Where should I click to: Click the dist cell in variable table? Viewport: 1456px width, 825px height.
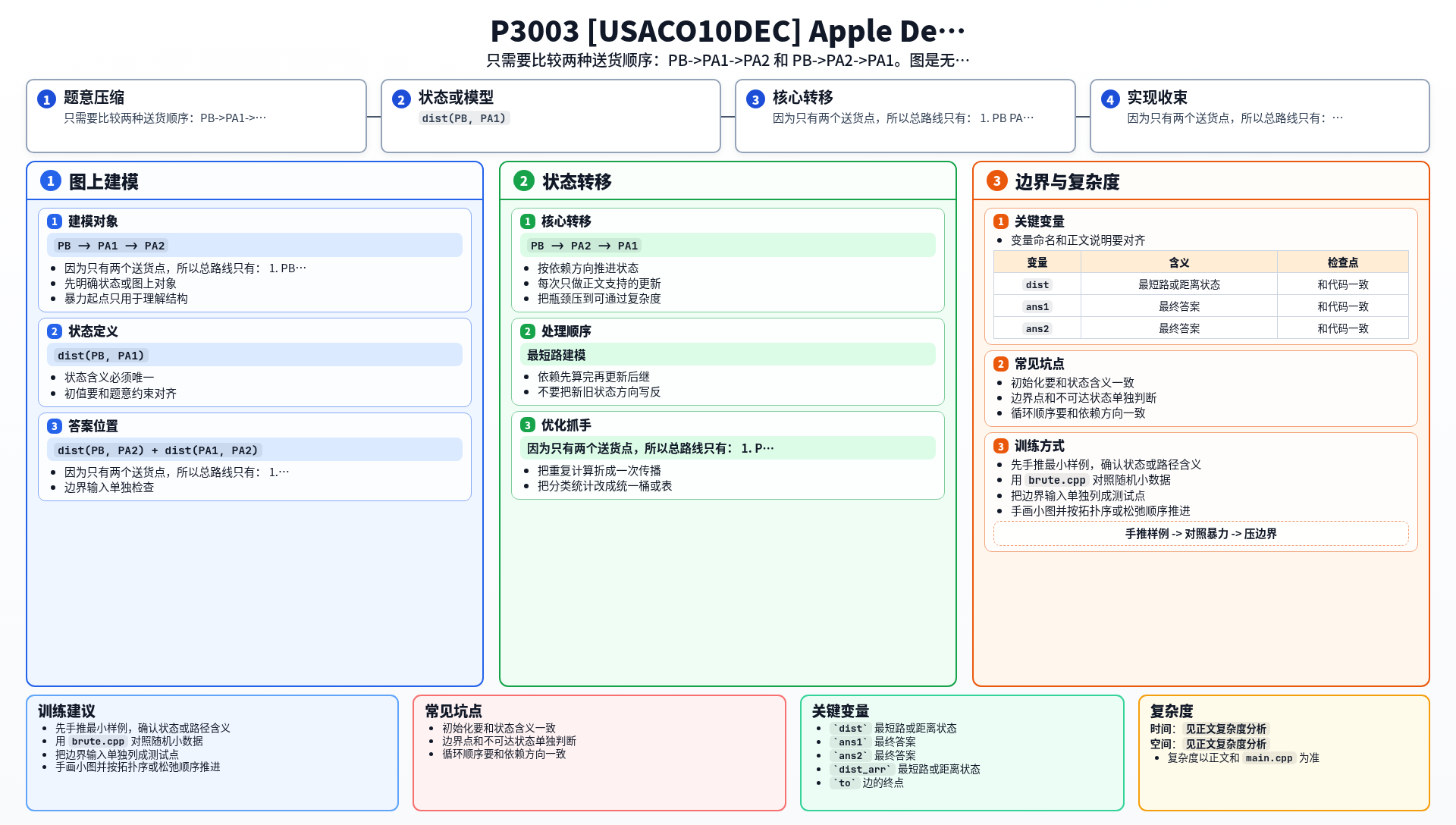tap(1037, 284)
